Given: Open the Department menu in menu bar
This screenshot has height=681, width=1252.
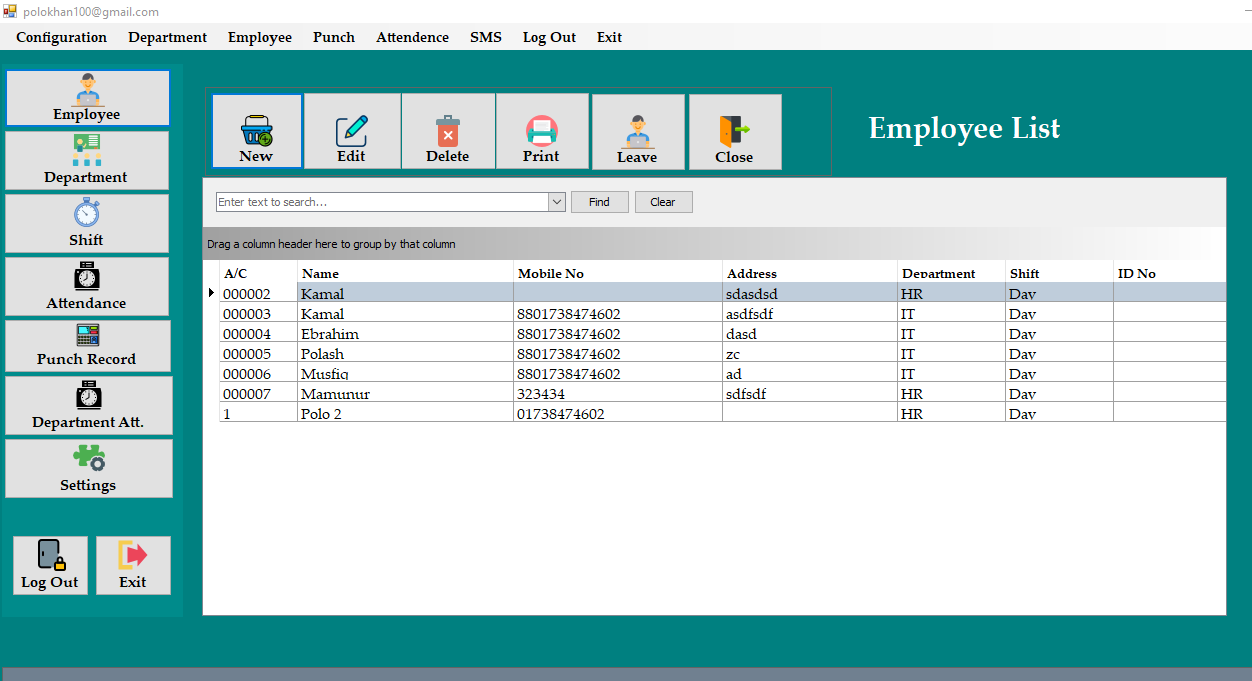Looking at the screenshot, I should coord(167,37).
